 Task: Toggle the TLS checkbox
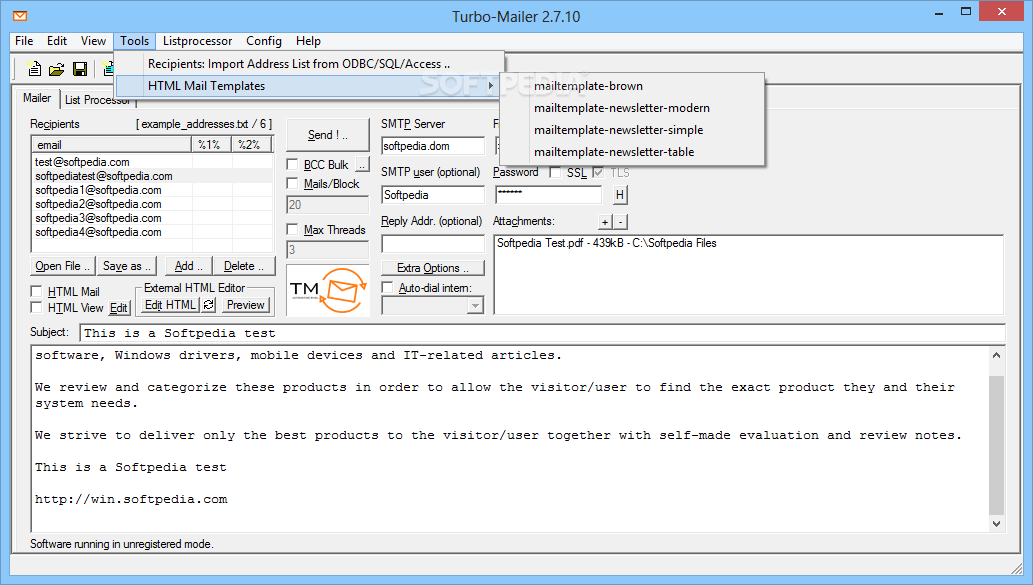pos(598,173)
